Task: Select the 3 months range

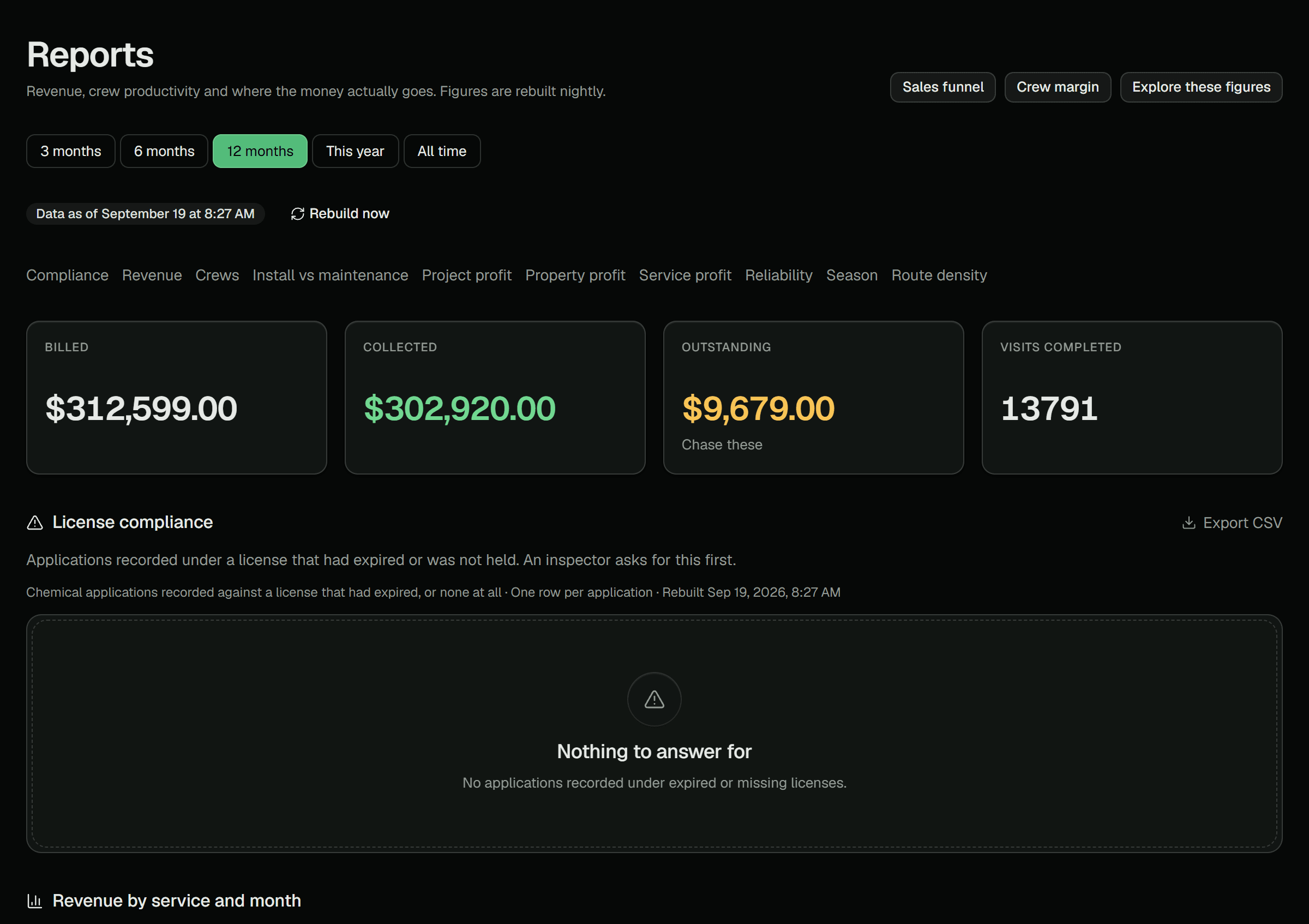Action: point(71,151)
